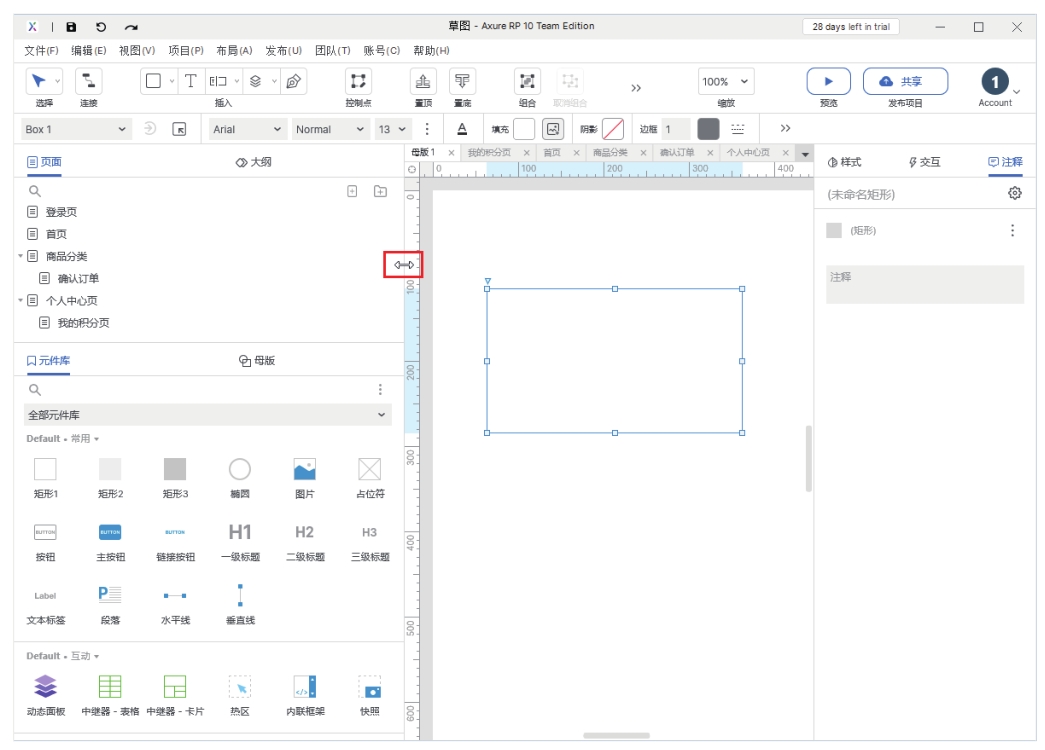
Task: Click the Send to Back (置底) icon
Action: click(462, 82)
